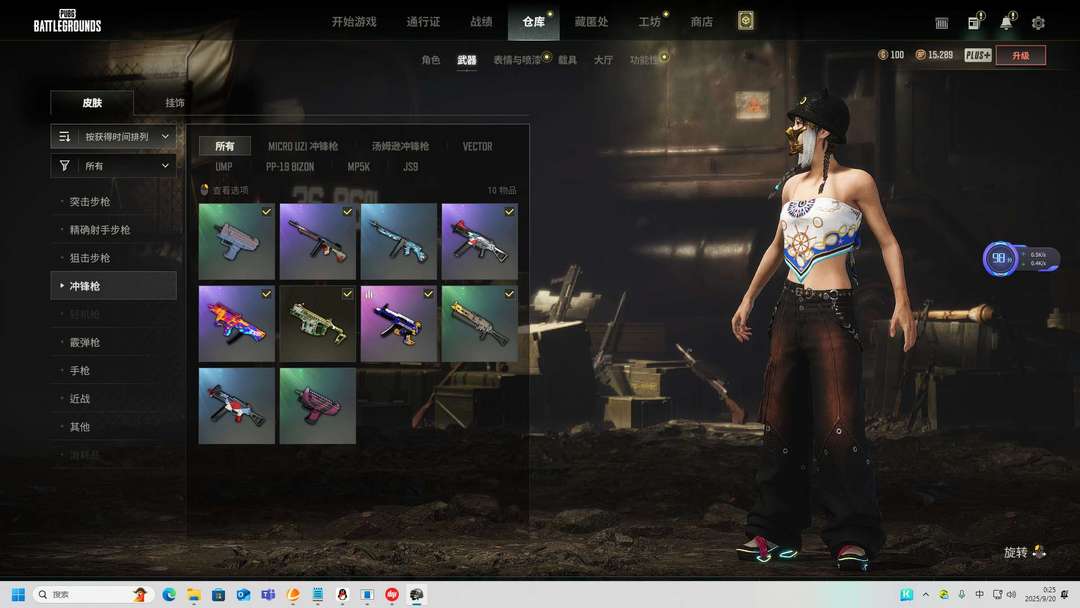The width and height of the screenshot is (1080, 608).
Task: Click the red 升级 button
Action: [x=1021, y=55]
